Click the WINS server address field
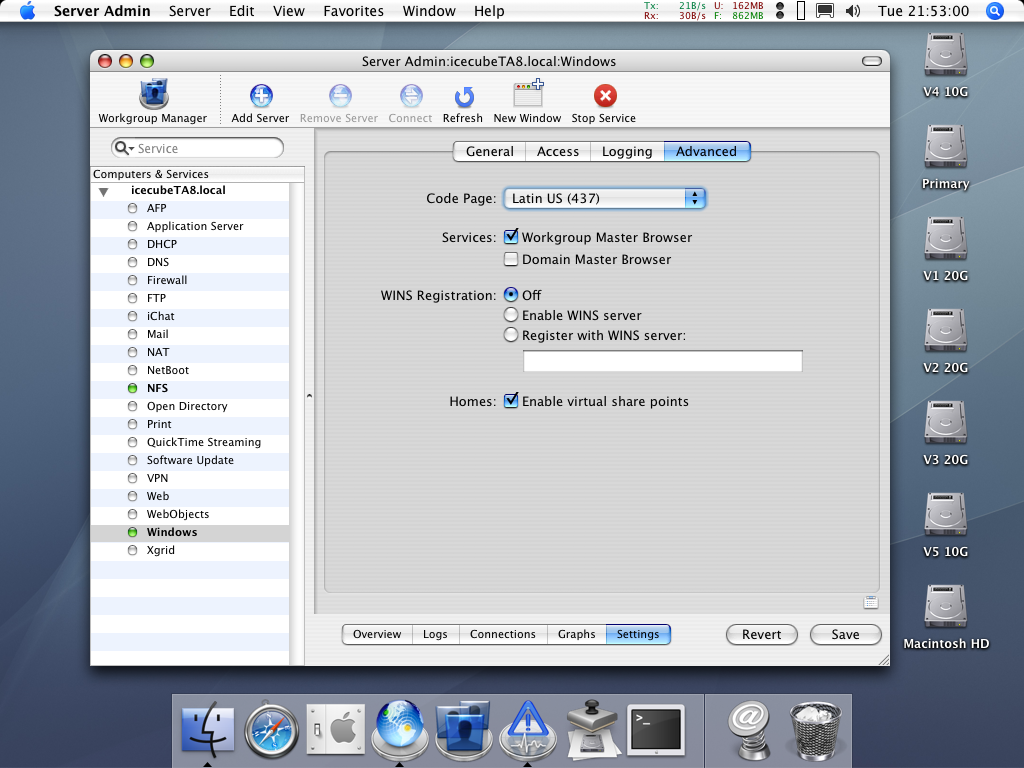Image resolution: width=1024 pixels, height=768 pixels. [662, 361]
